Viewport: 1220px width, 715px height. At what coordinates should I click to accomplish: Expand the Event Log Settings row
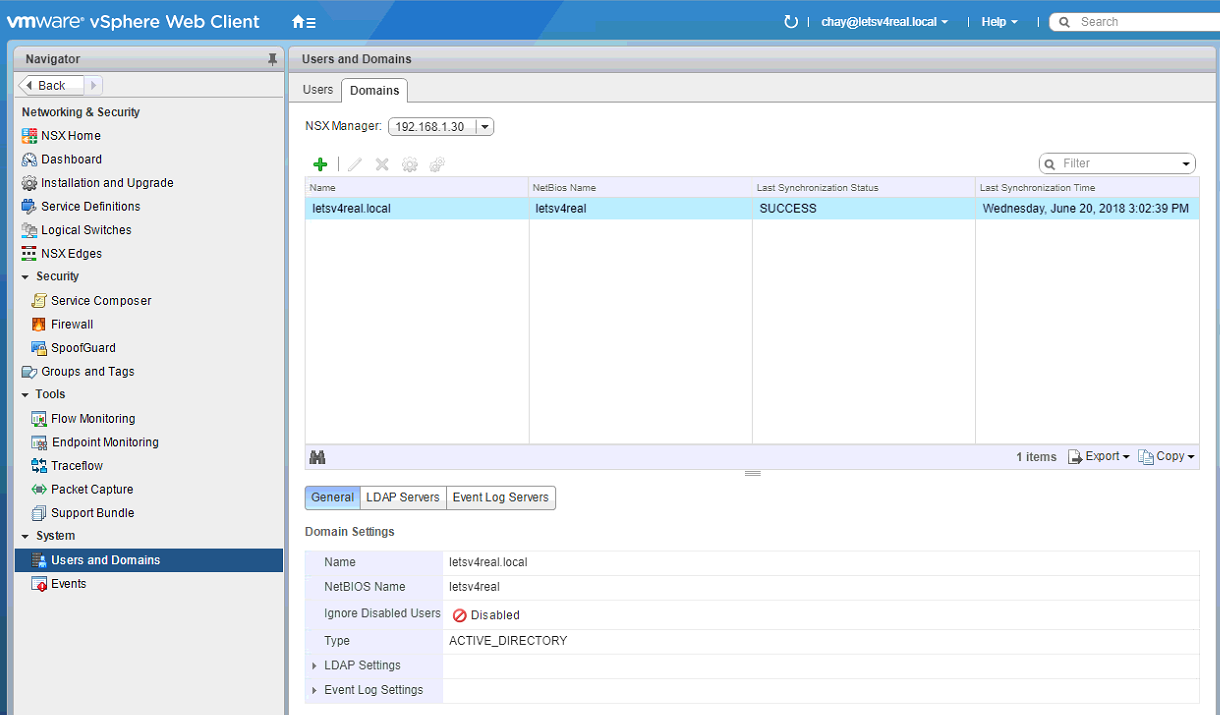[x=315, y=691]
